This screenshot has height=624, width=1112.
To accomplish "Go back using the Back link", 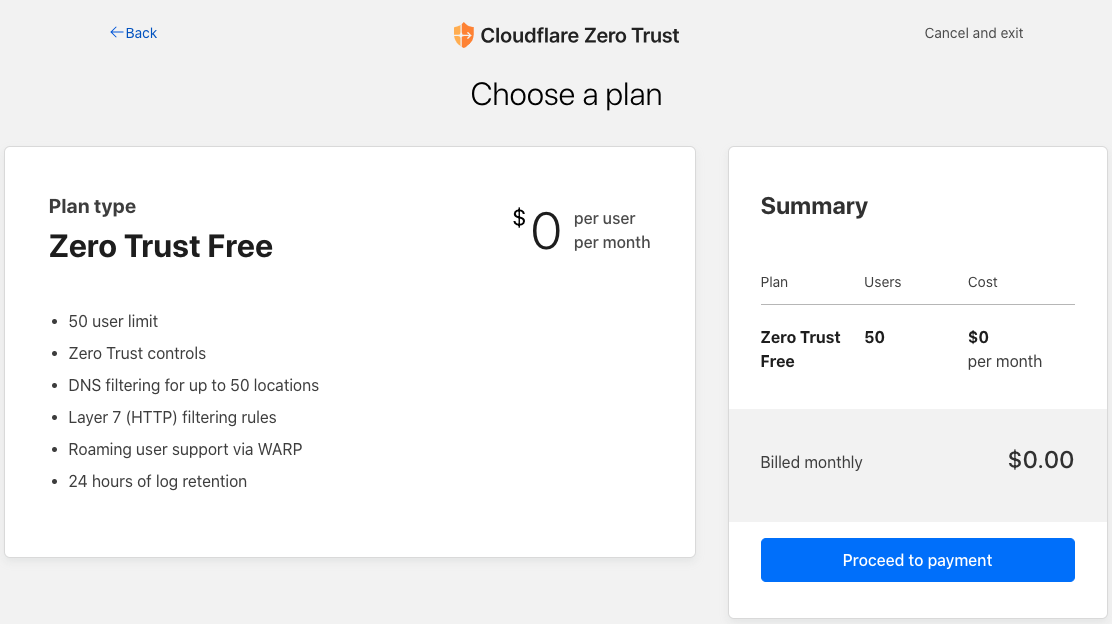I will 133,33.
